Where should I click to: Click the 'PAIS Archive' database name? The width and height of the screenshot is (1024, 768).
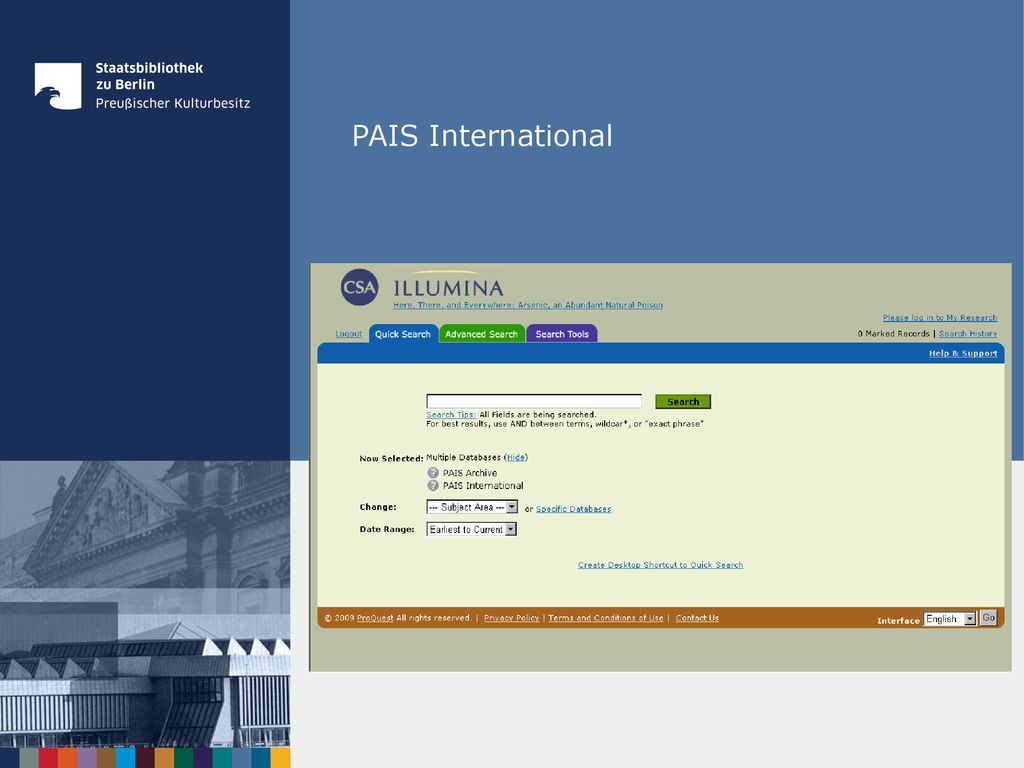(470, 473)
